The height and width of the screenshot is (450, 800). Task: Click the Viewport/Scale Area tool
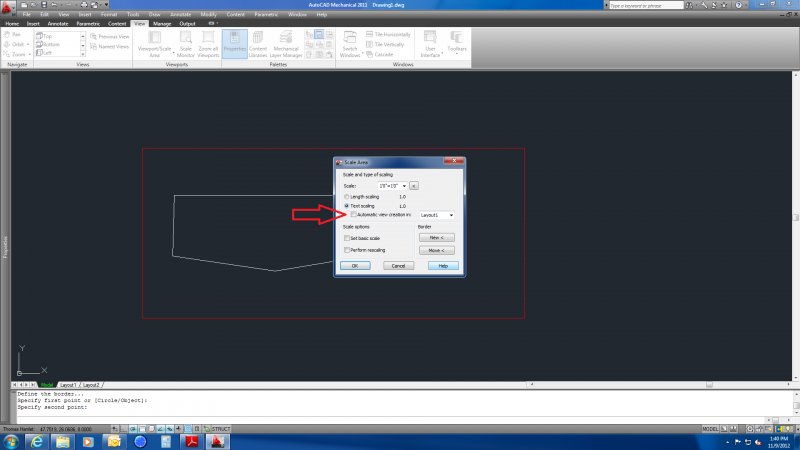(x=154, y=44)
